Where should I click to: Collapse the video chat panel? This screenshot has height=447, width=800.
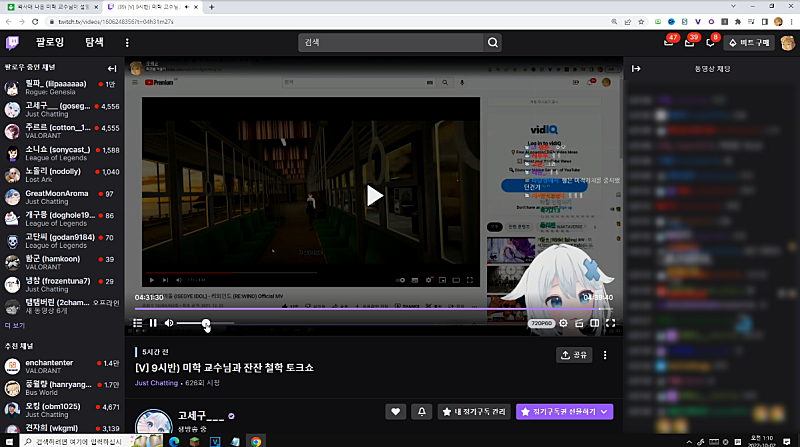click(x=636, y=68)
